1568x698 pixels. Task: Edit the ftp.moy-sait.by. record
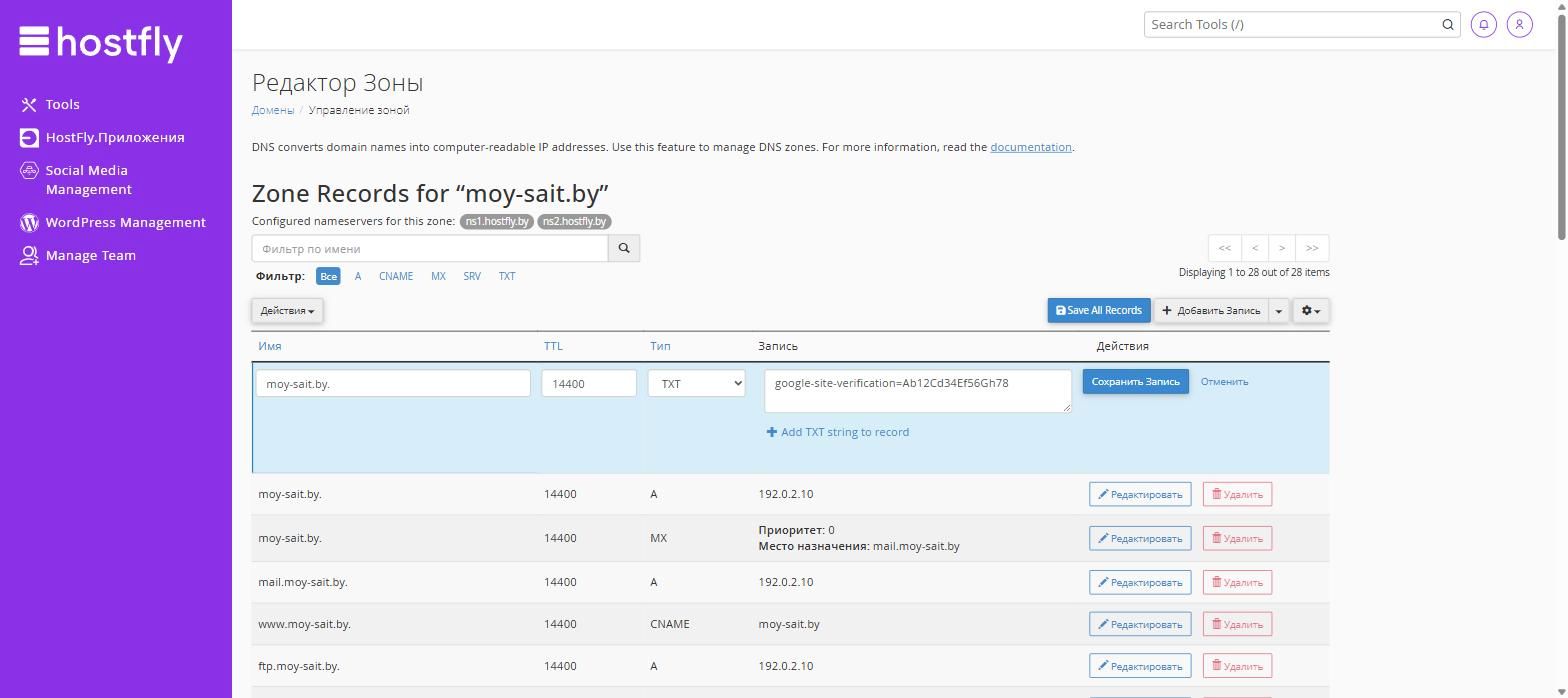(x=1140, y=666)
